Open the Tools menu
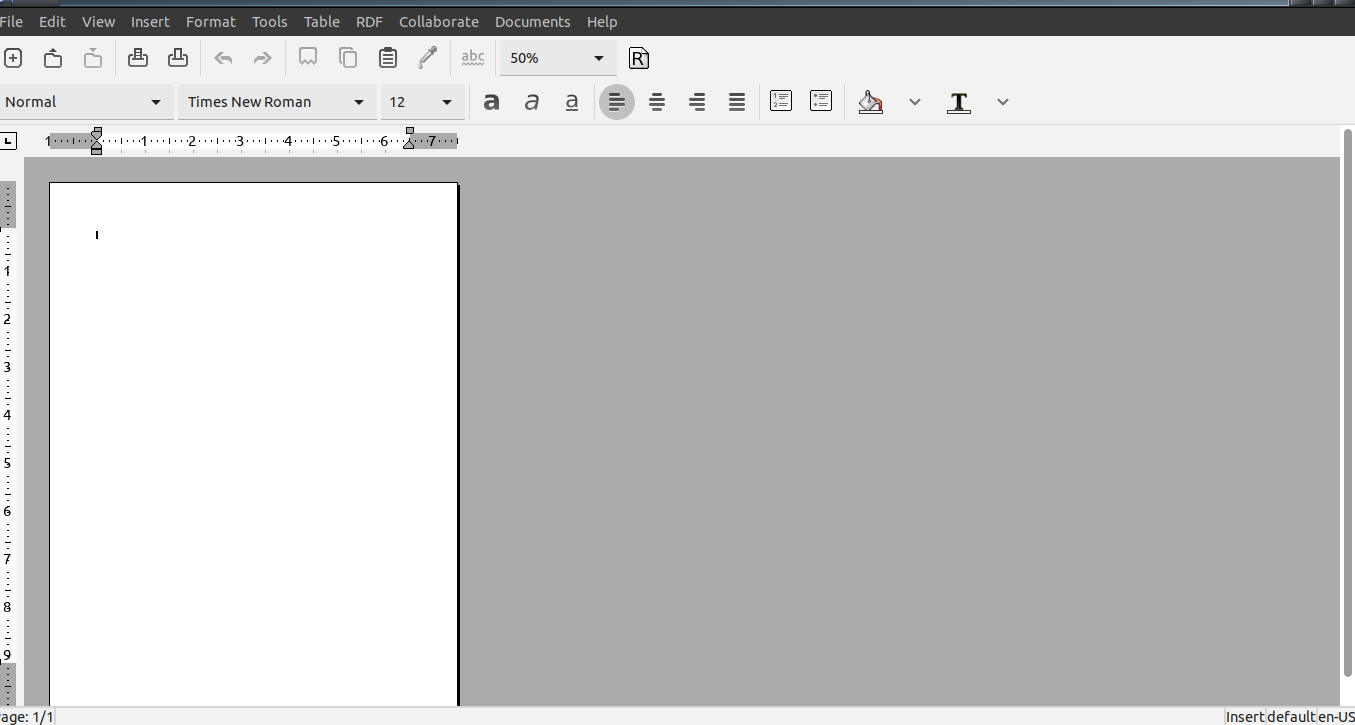This screenshot has width=1355, height=725. pyautogui.click(x=269, y=21)
